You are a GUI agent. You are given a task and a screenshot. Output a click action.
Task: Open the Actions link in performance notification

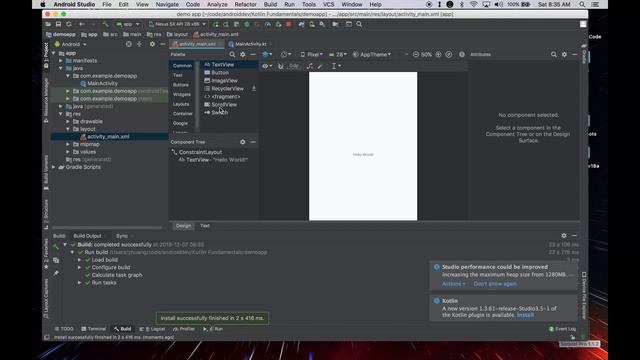pyautogui.click(x=453, y=284)
